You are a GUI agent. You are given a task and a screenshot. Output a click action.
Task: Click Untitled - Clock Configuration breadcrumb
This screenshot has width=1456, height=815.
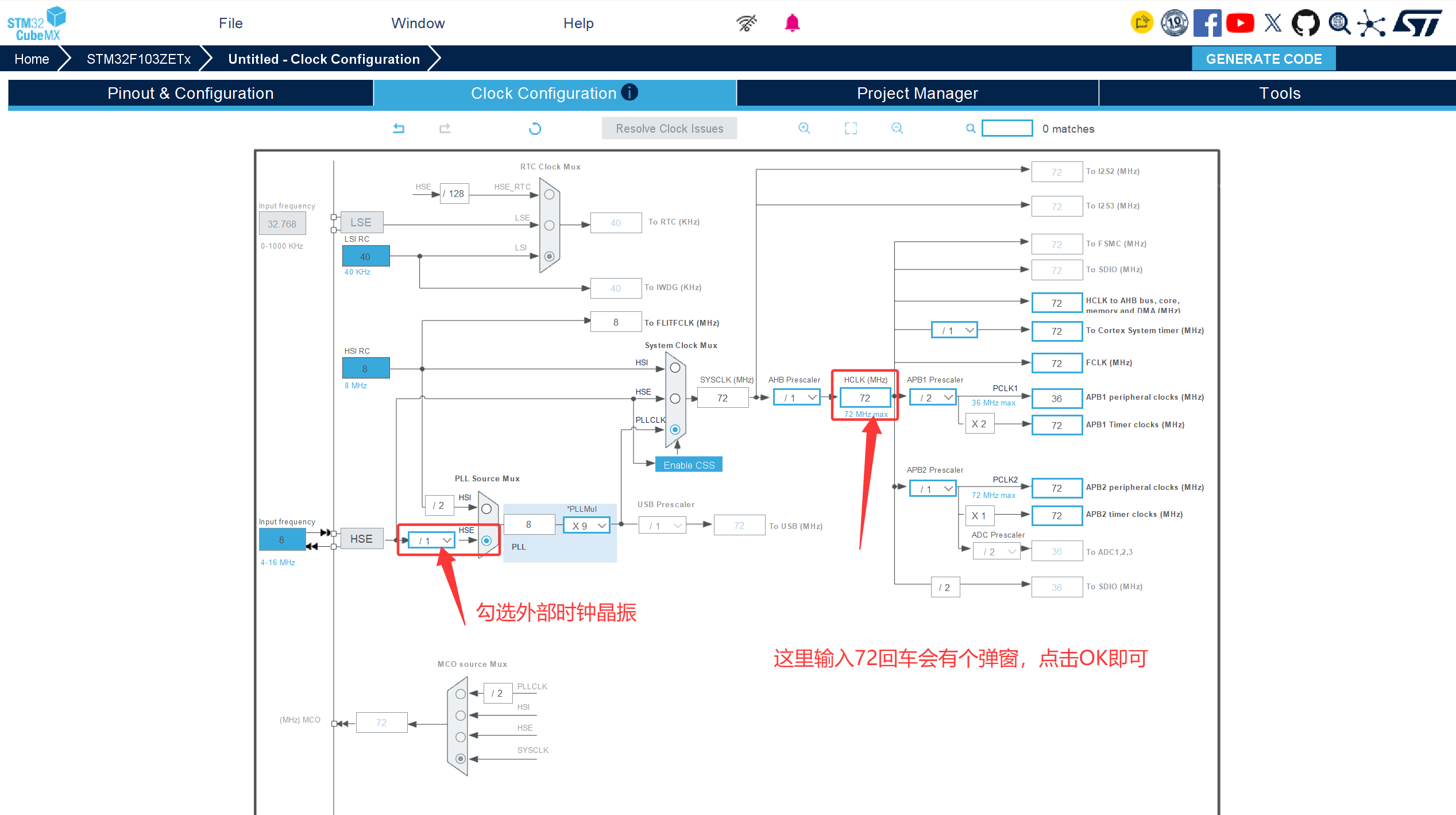324,59
